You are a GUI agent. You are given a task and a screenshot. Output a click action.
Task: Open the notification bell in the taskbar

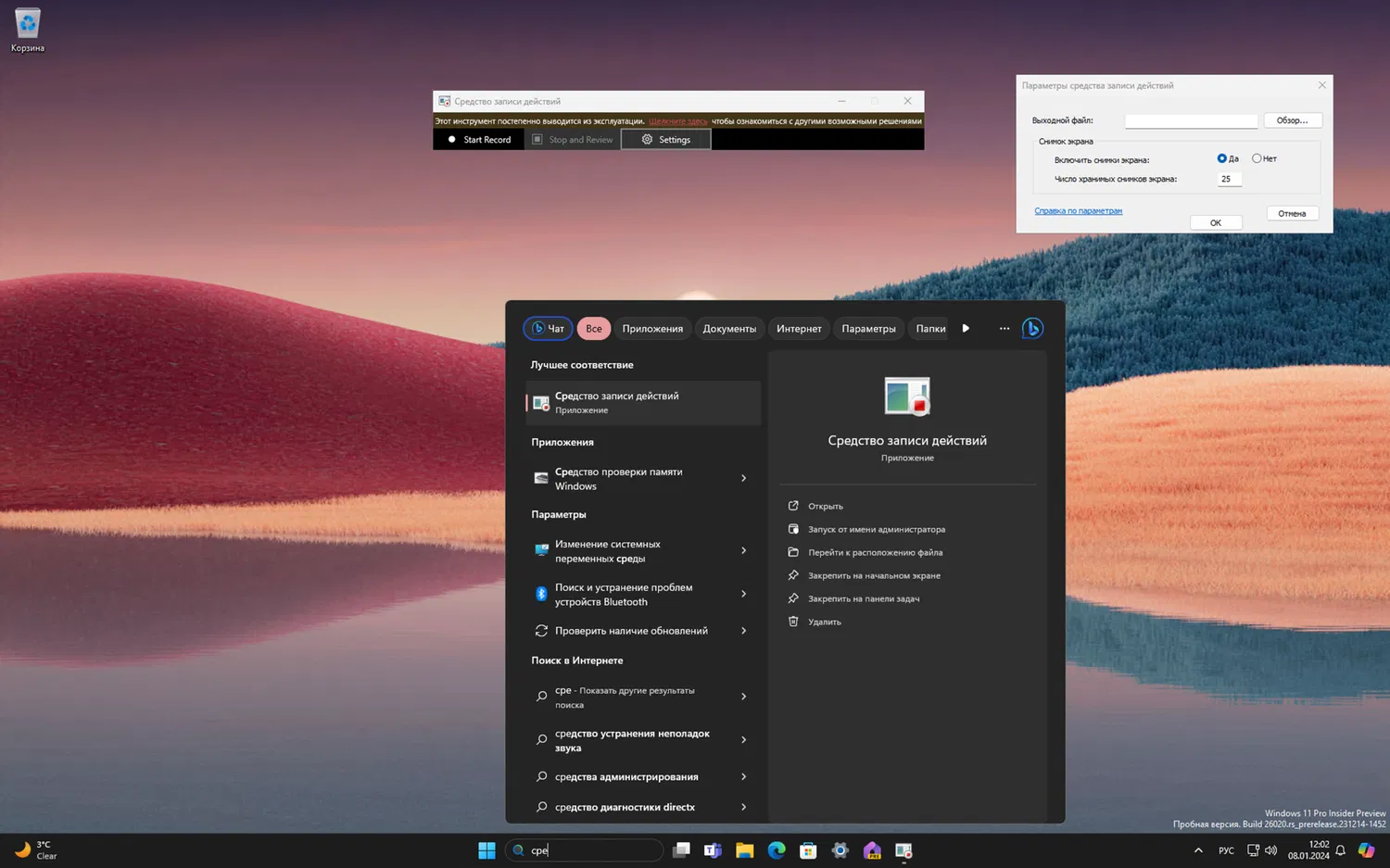point(1340,850)
